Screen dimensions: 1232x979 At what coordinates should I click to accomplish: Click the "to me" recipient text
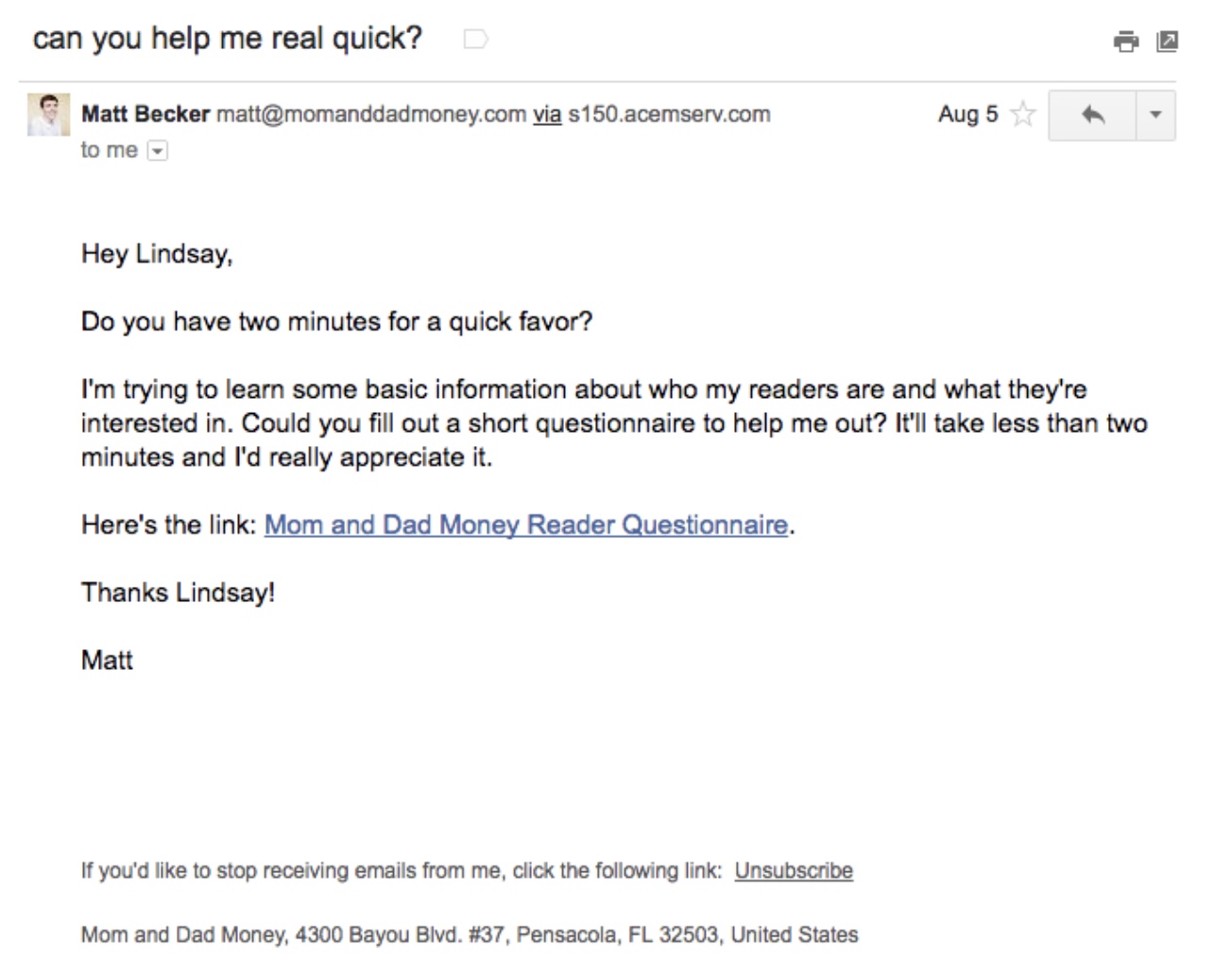(x=109, y=150)
